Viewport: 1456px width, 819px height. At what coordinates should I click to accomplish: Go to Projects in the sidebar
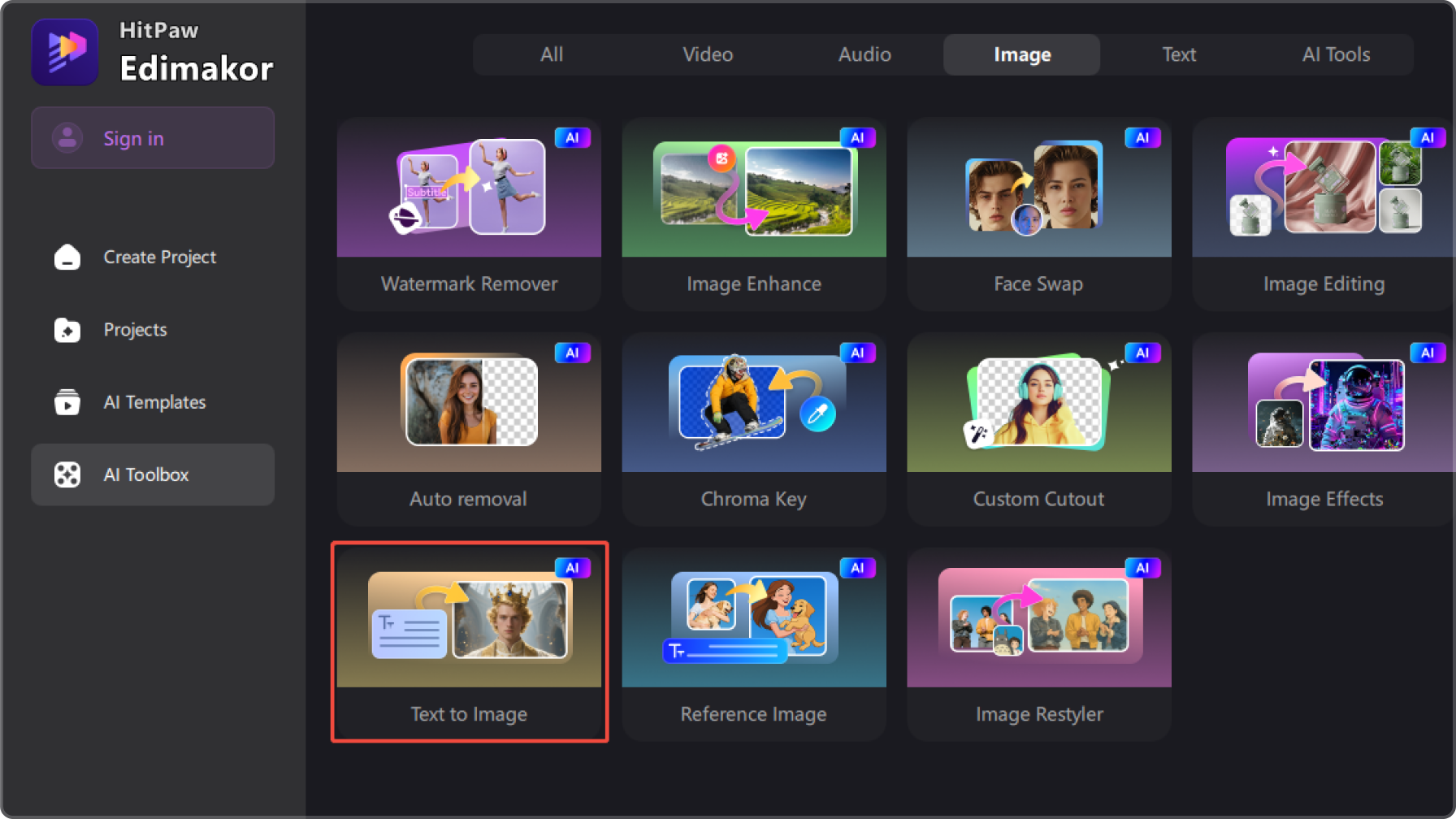point(153,330)
